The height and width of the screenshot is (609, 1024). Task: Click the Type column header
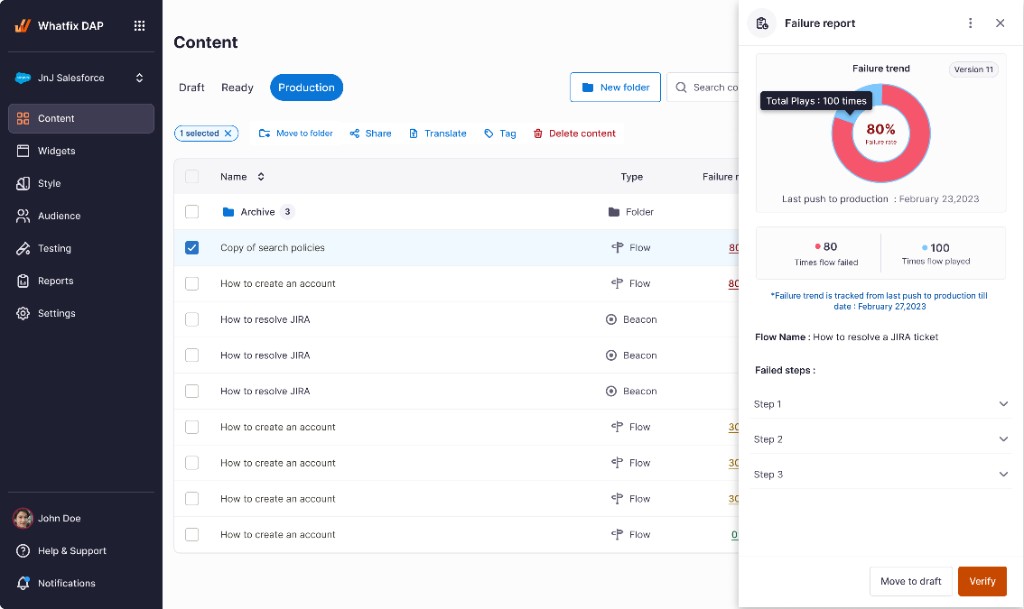(x=632, y=176)
